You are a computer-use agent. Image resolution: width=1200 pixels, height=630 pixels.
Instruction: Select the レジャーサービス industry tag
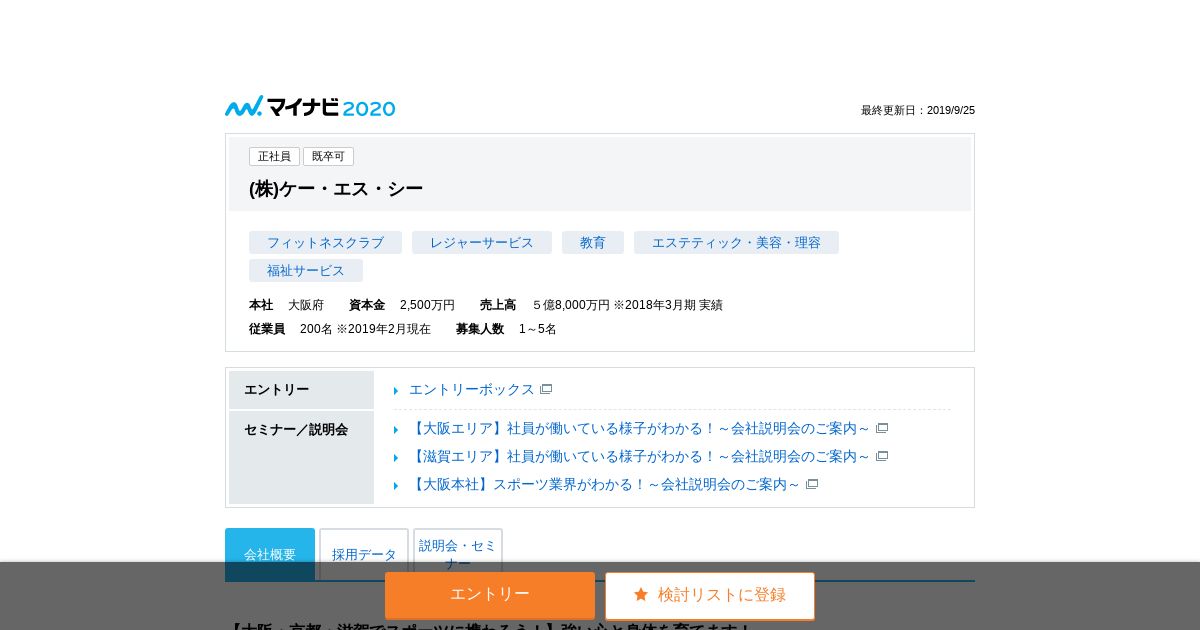tap(482, 243)
